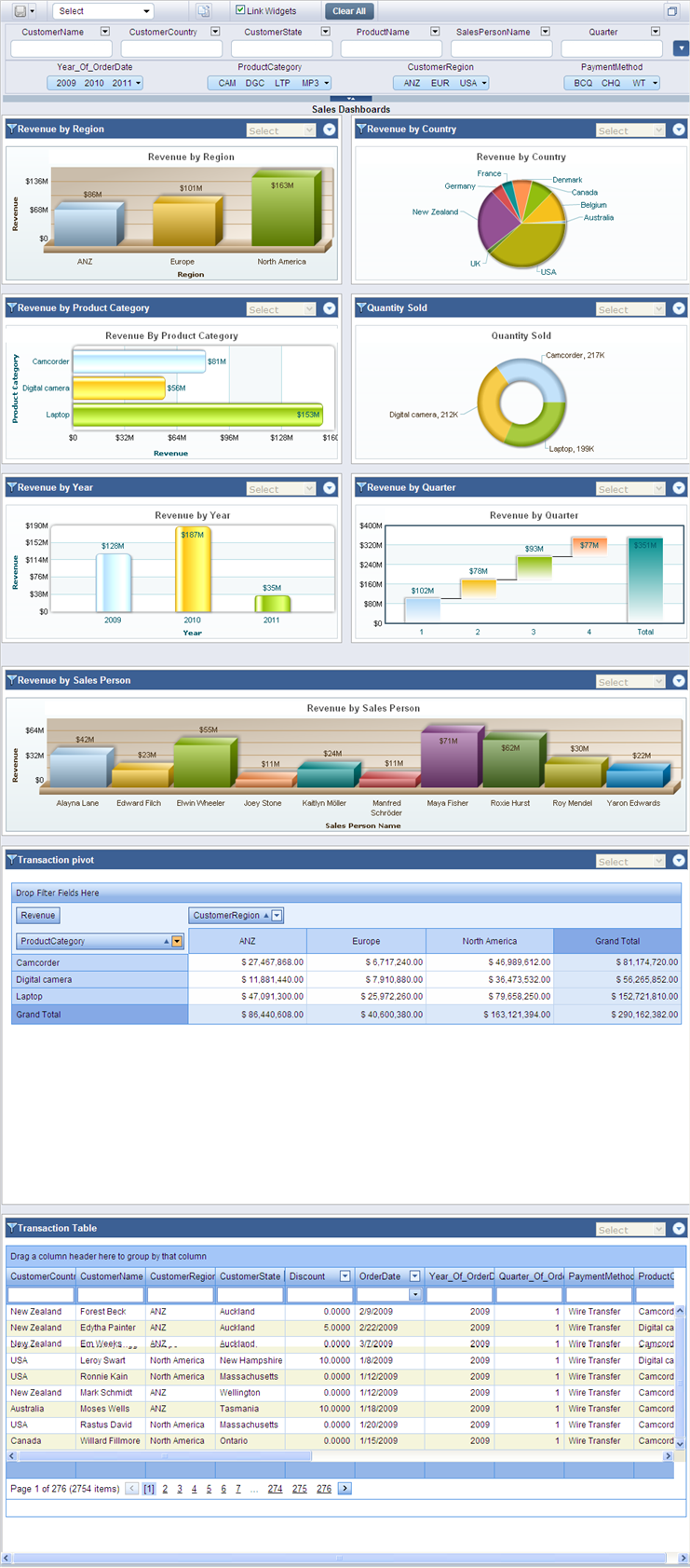Image resolution: width=690 pixels, height=1568 pixels.
Task: Click next page arrow in table pager
Action: tap(345, 1489)
